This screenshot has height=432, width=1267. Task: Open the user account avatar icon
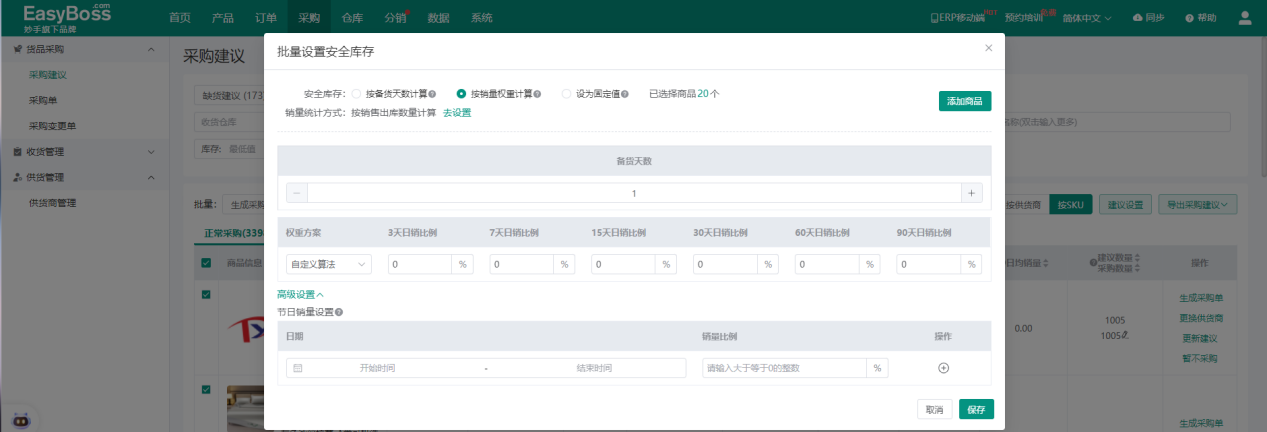click(x=1245, y=18)
